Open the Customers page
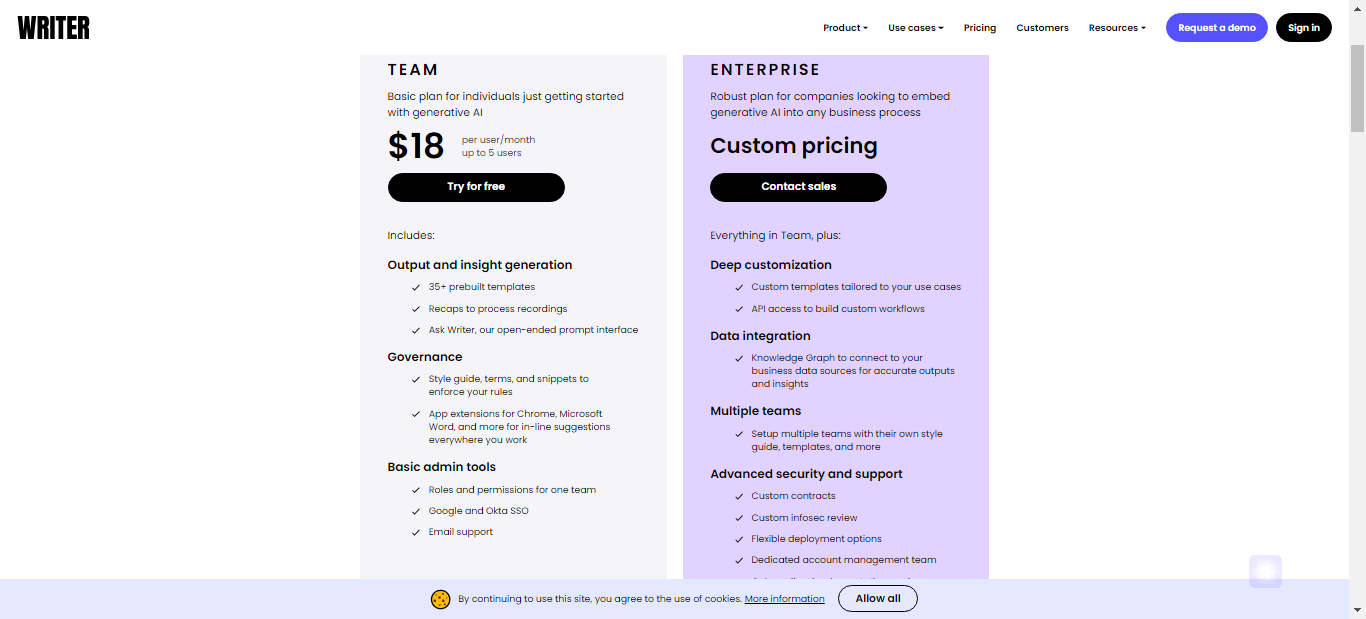This screenshot has width=1366, height=619. 1042,28
